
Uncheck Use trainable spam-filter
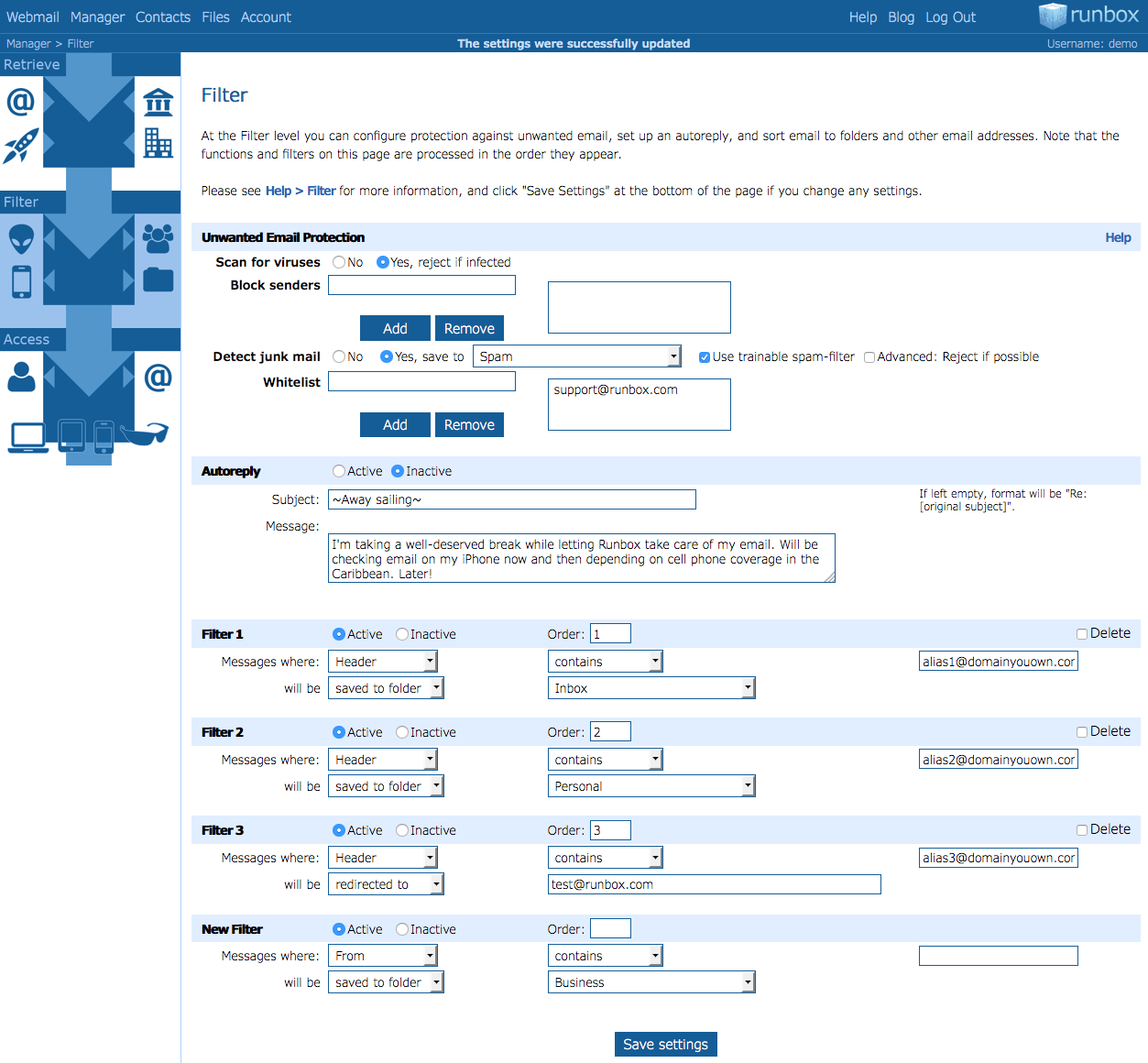click(x=705, y=357)
